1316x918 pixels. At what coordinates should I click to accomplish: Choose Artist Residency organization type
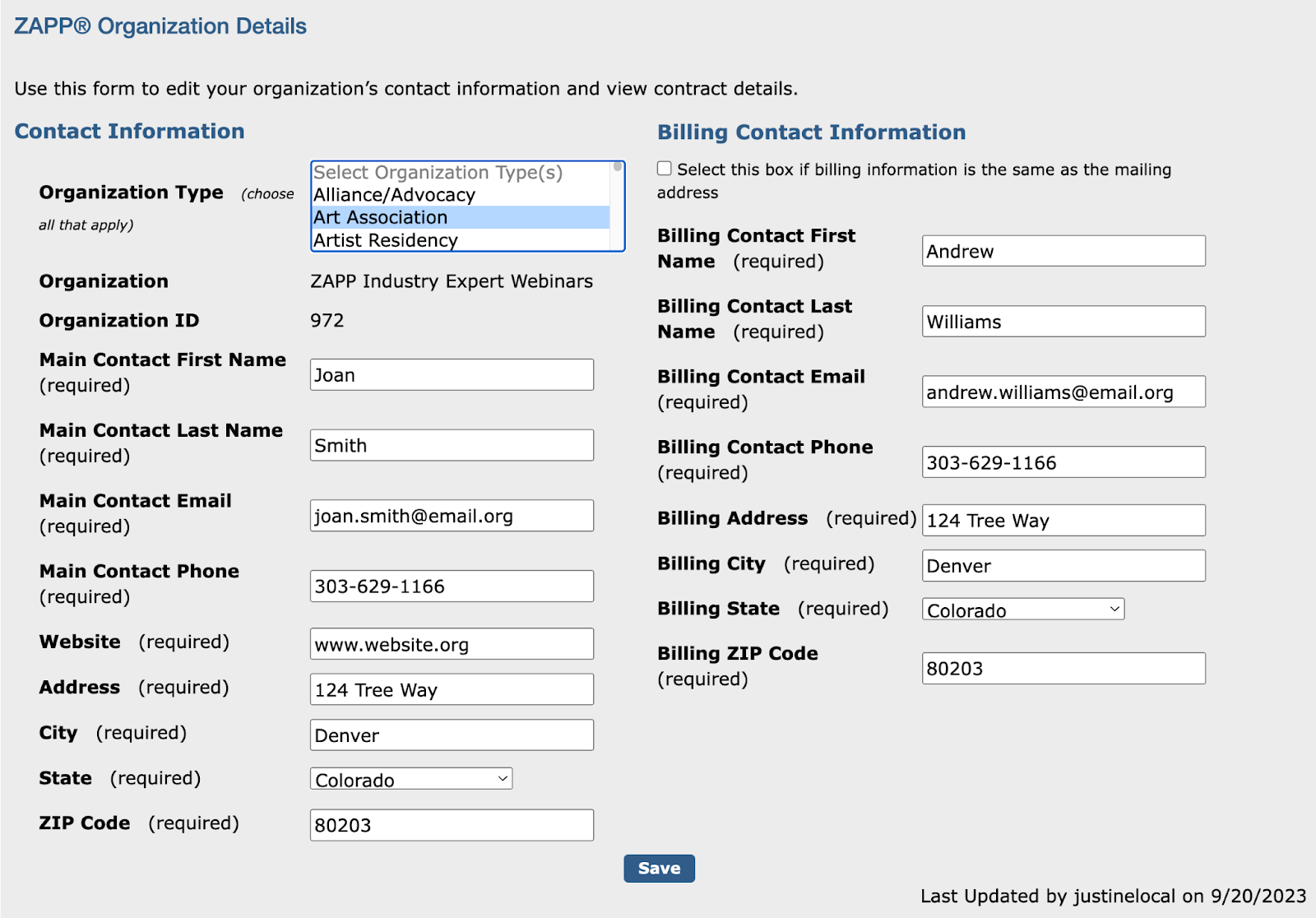385,240
